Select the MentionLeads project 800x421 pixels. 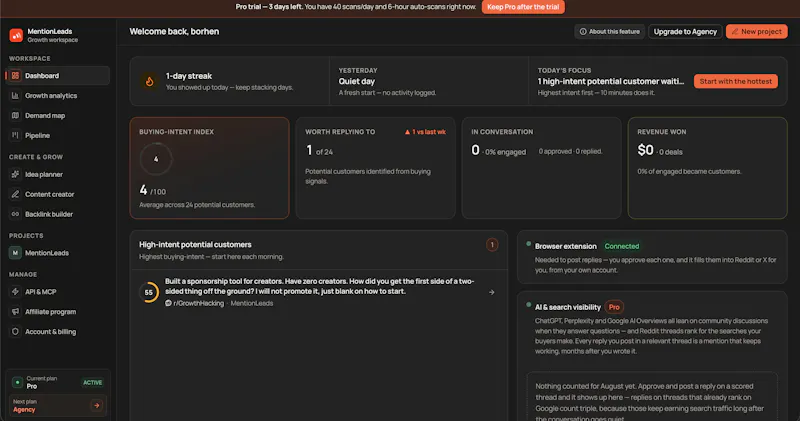coord(58,253)
